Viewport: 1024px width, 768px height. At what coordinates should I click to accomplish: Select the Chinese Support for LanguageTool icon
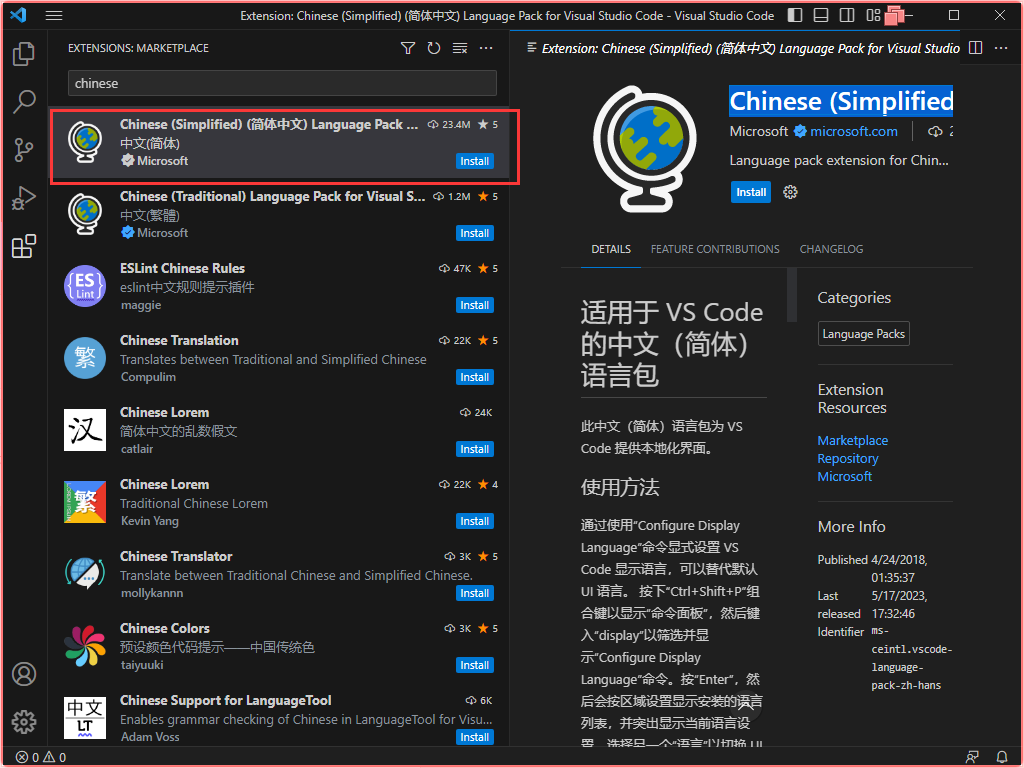pos(85,718)
